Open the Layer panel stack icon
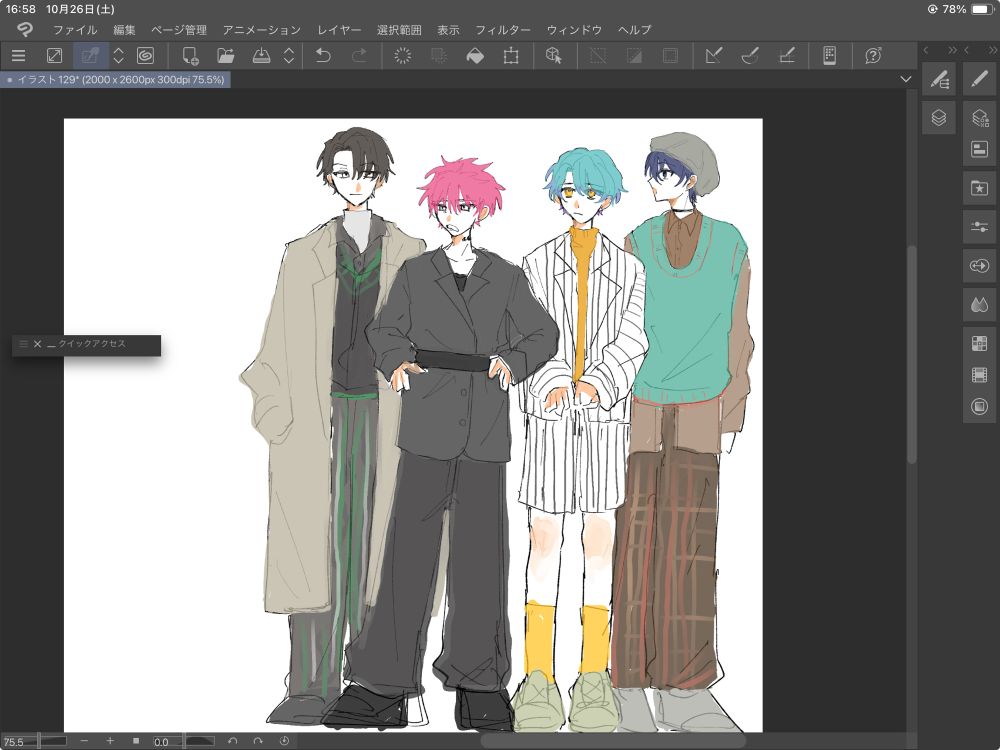 pos(938,117)
